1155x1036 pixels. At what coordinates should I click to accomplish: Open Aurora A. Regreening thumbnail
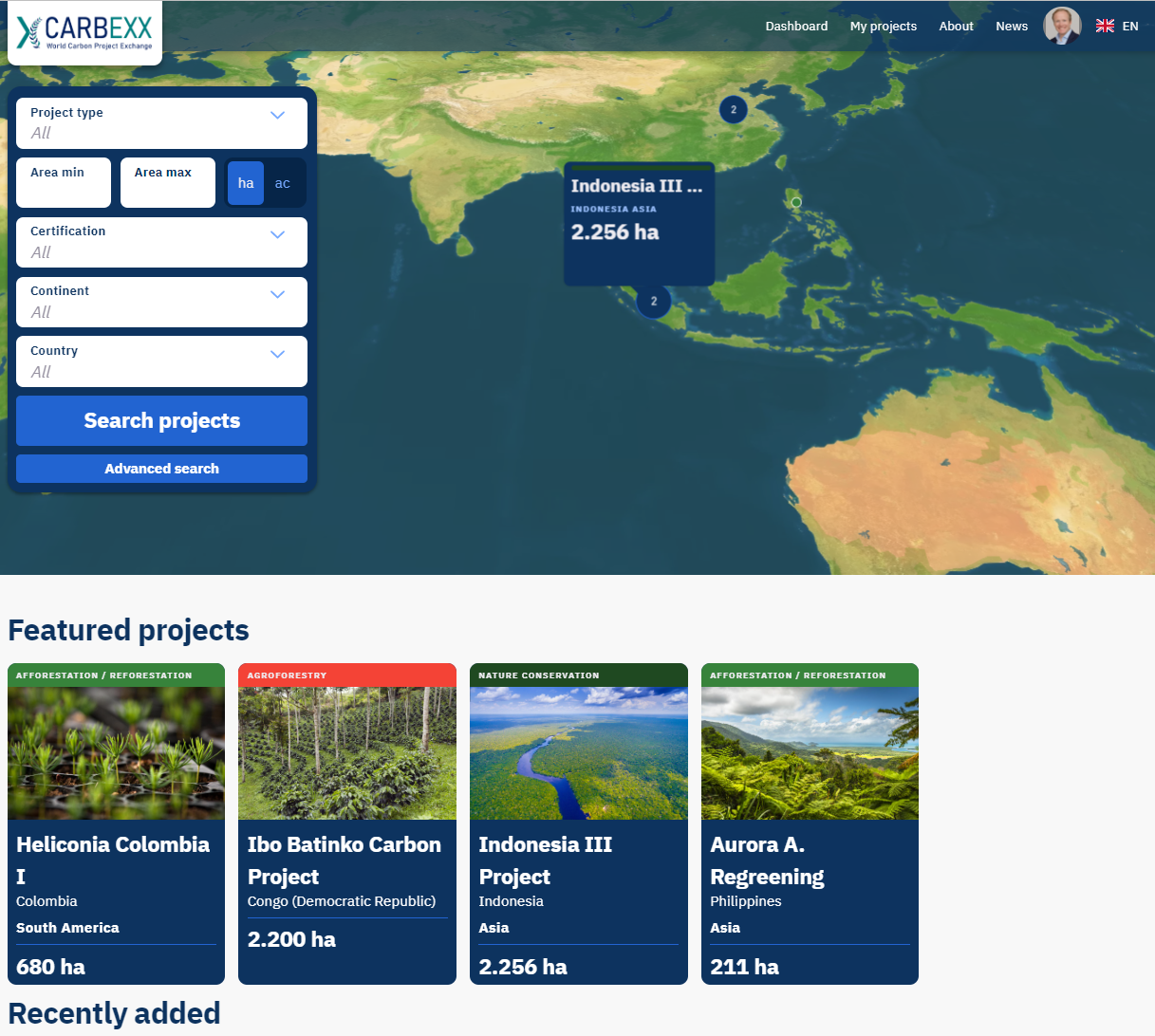click(x=810, y=753)
